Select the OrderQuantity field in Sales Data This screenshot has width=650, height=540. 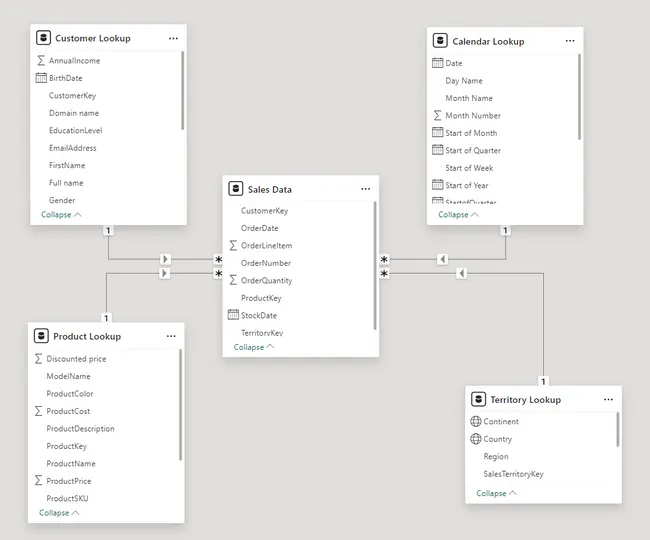266,281
